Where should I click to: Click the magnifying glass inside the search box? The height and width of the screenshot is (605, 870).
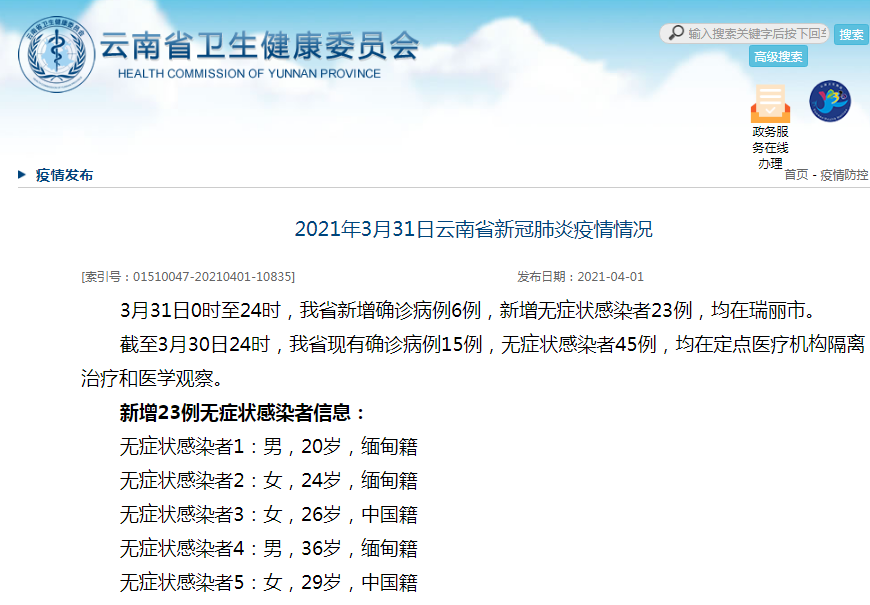click(677, 32)
